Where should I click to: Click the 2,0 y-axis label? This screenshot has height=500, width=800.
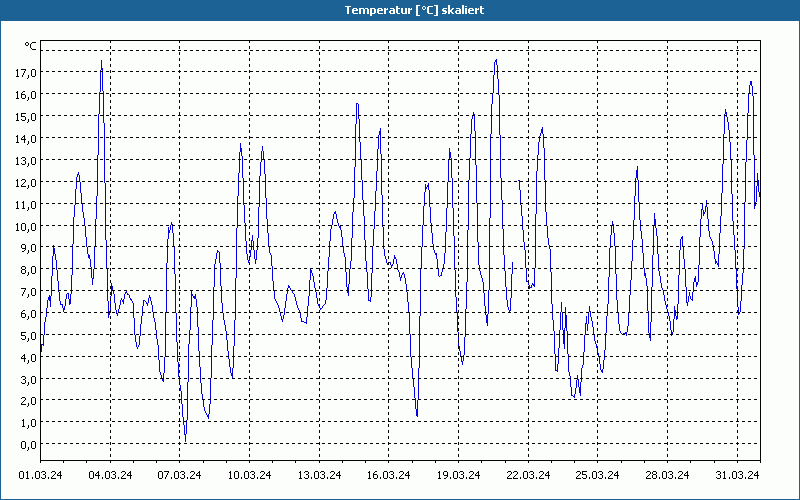(29, 401)
